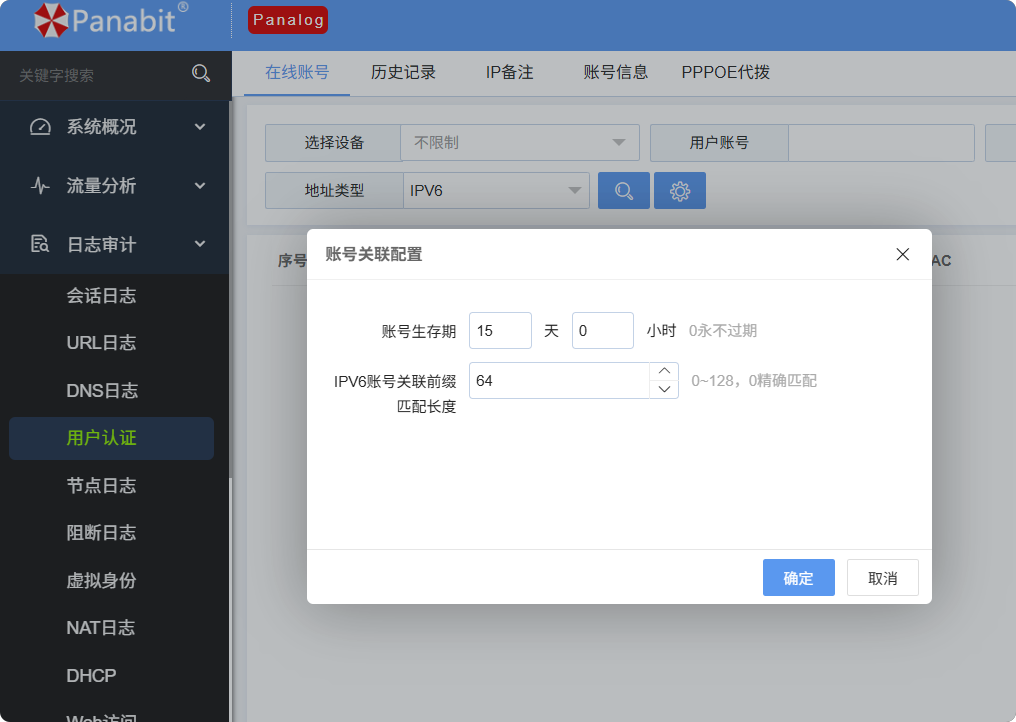Open 会话日志 in the sidebar
Screen dimensions: 1016x722
pyautogui.click(x=101, y=296)
